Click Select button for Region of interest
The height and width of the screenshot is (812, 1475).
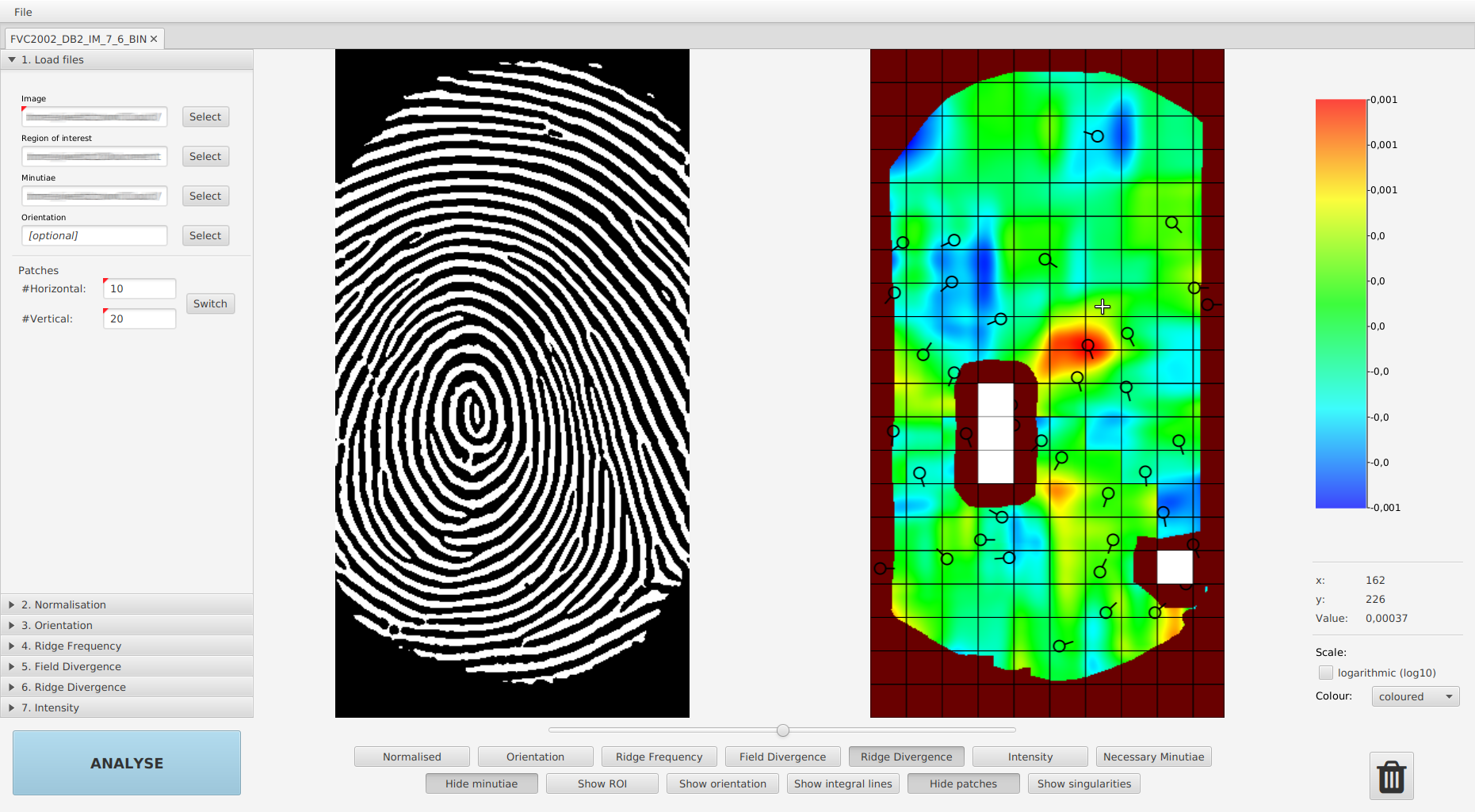coord(205,156)
